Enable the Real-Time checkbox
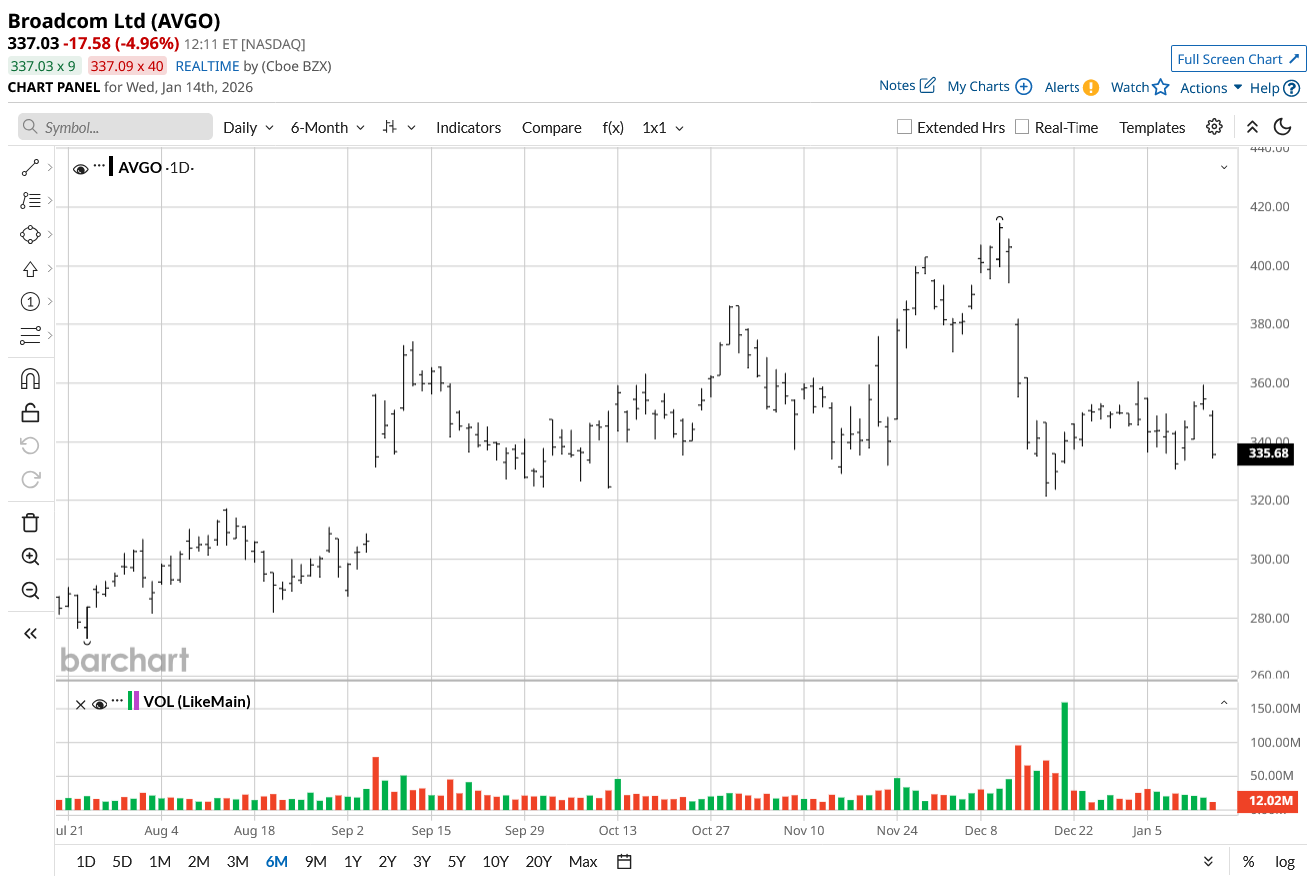The width and height of the screenshot is (1308, 876). tap(1022, 127)
